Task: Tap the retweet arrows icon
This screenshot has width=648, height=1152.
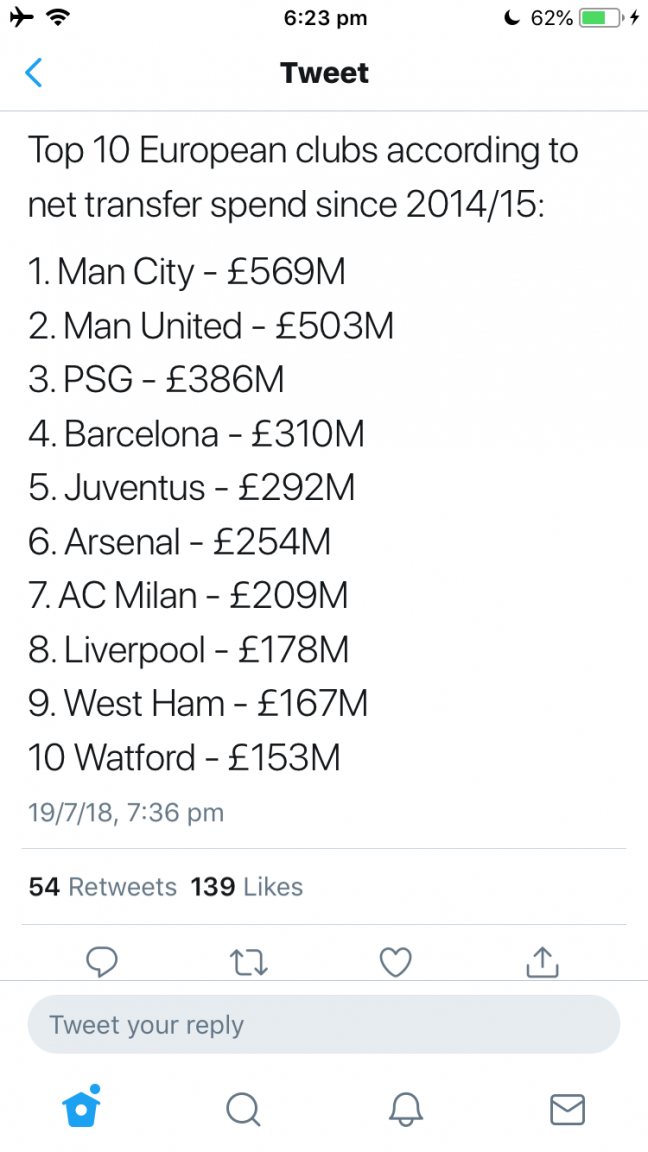Action: click(x=248, y=962)
